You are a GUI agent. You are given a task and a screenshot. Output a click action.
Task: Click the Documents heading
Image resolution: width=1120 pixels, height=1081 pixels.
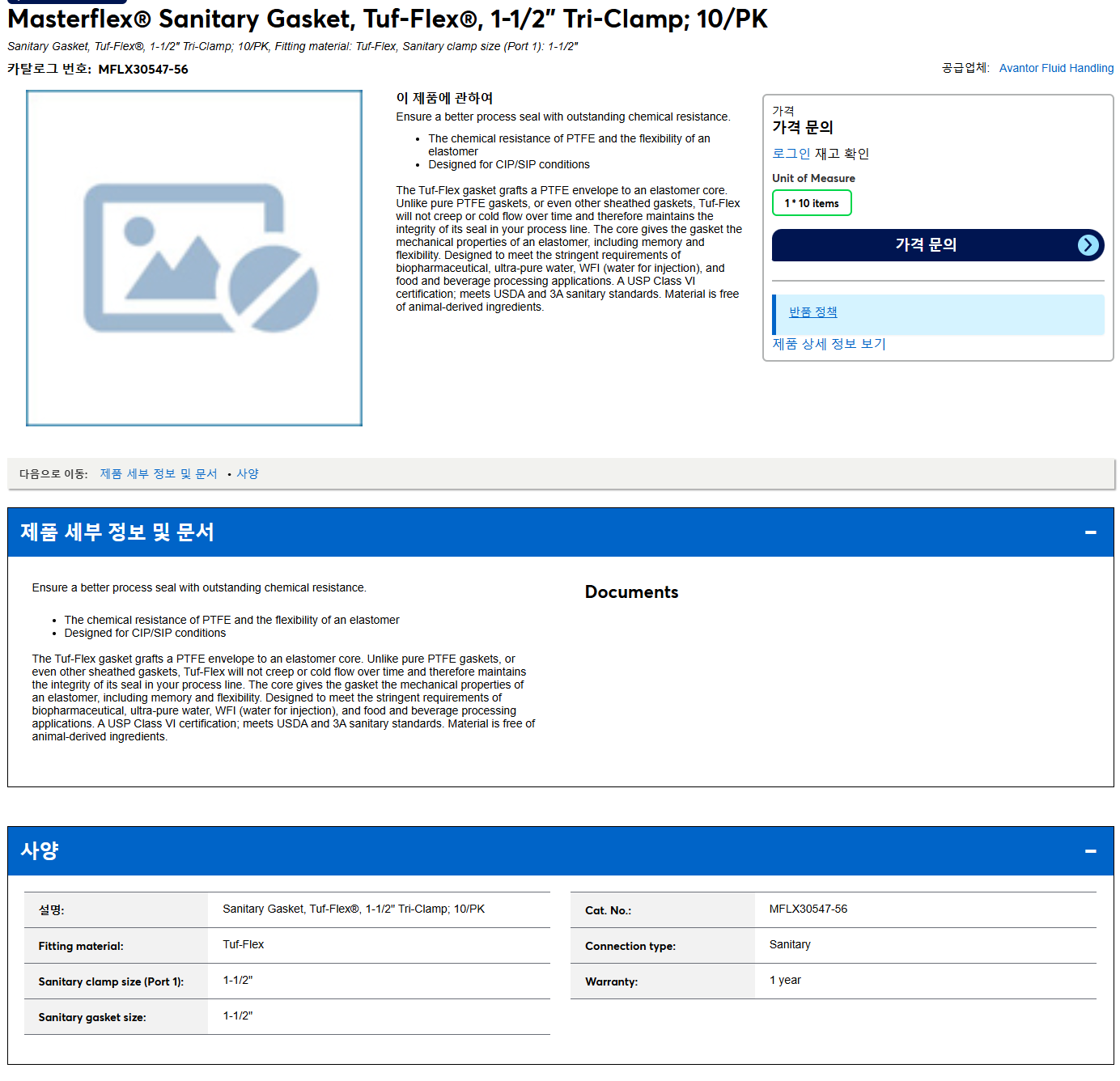pyautogui.click(x=631, y=592)
